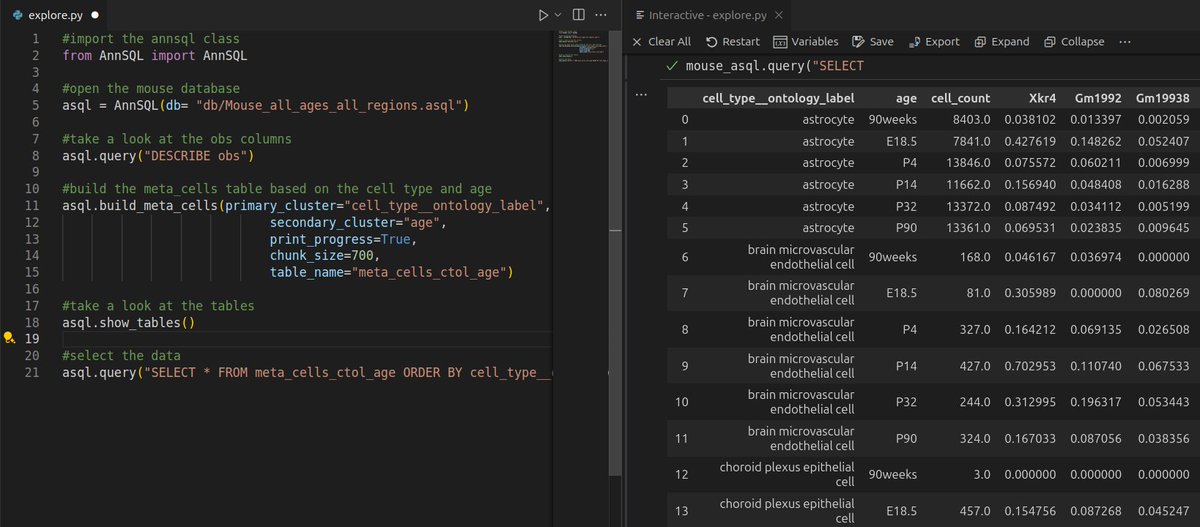Viewport: 1200px width, 527px height.
Task: Click value 0.196317 in row 10
Action: click(x=1094, y=401)
